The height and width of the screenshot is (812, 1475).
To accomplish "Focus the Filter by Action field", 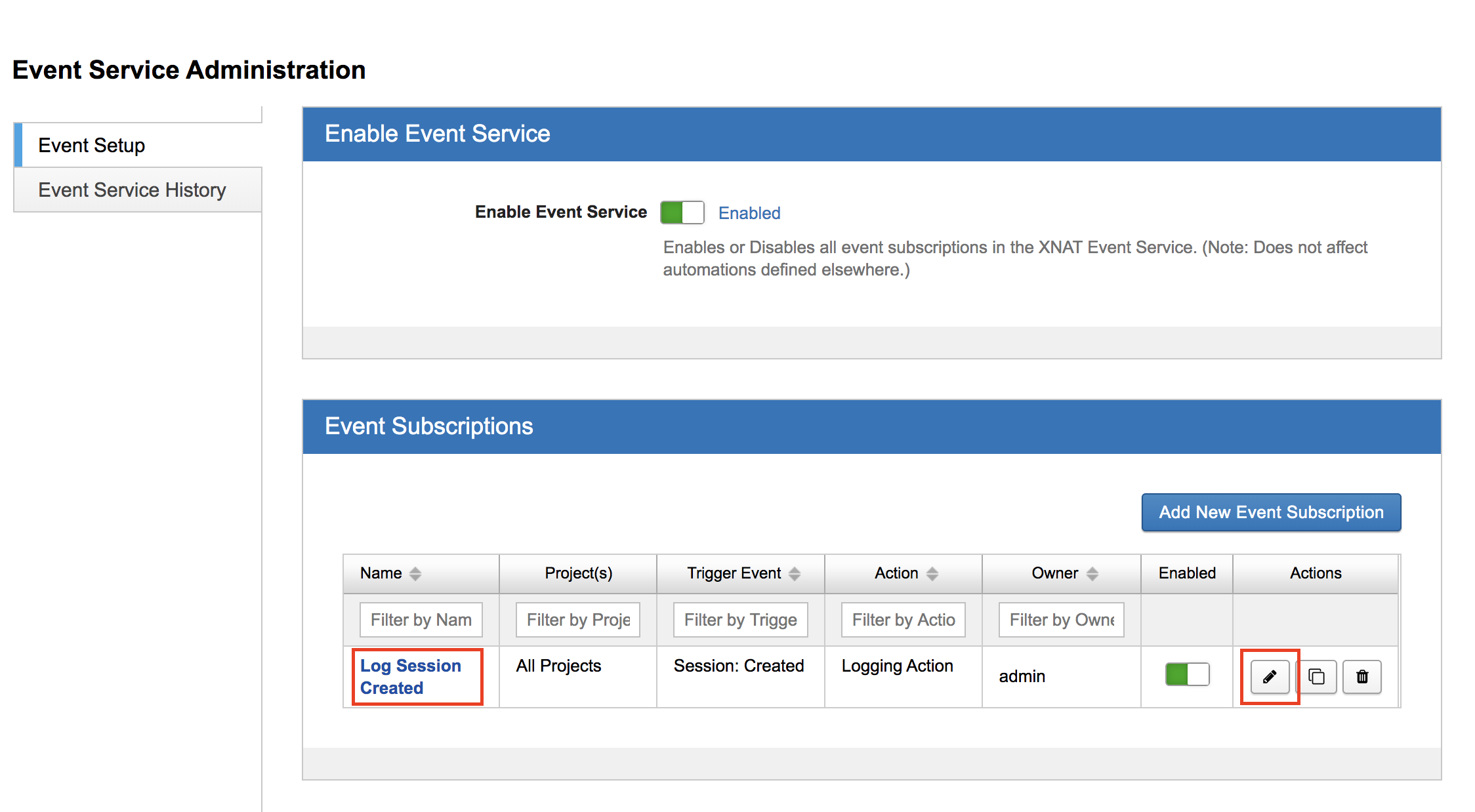I will 903,620.
